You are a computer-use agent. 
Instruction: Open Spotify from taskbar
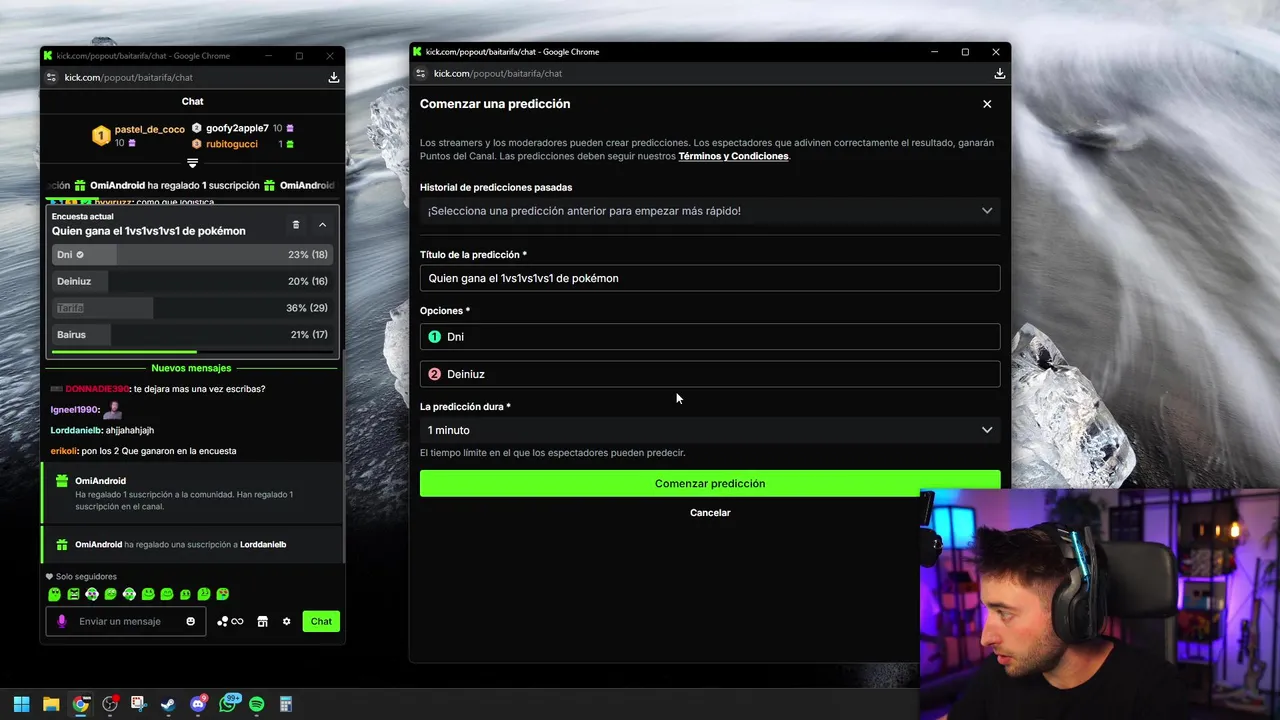256,704
